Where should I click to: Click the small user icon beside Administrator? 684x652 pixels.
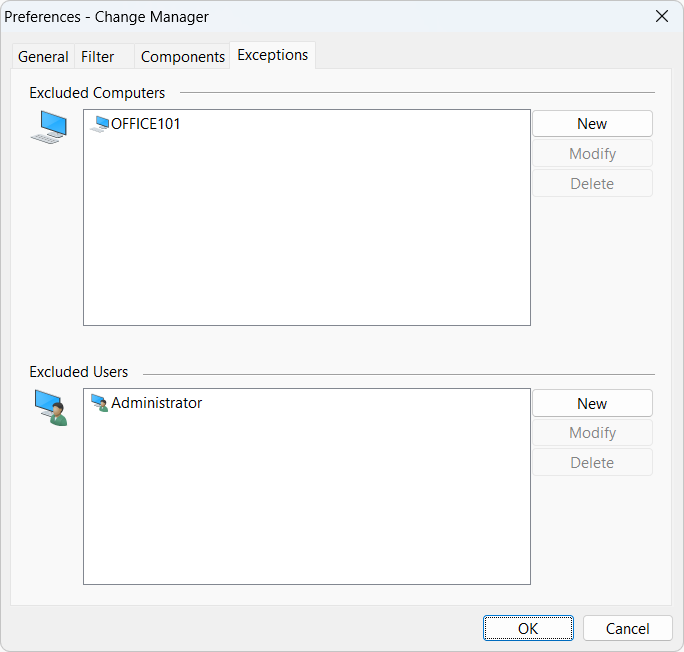click(99, 403)
